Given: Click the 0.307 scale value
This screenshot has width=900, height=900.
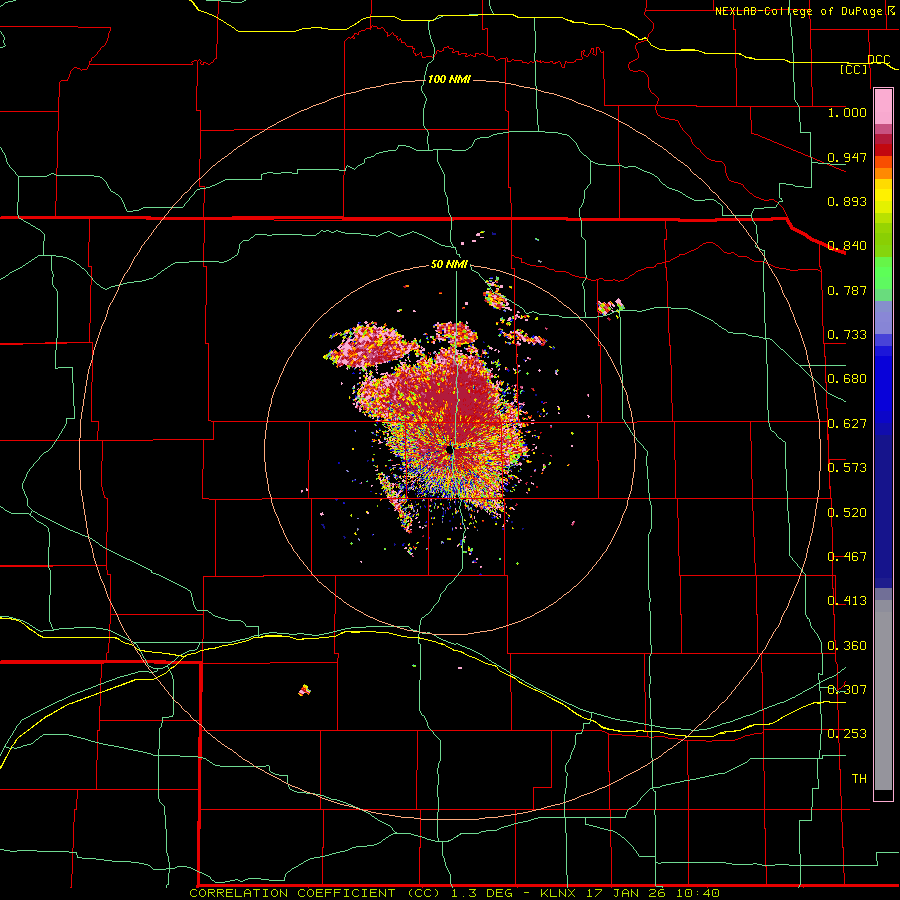Looking at the screenshot, I should (x=847, y=689).
